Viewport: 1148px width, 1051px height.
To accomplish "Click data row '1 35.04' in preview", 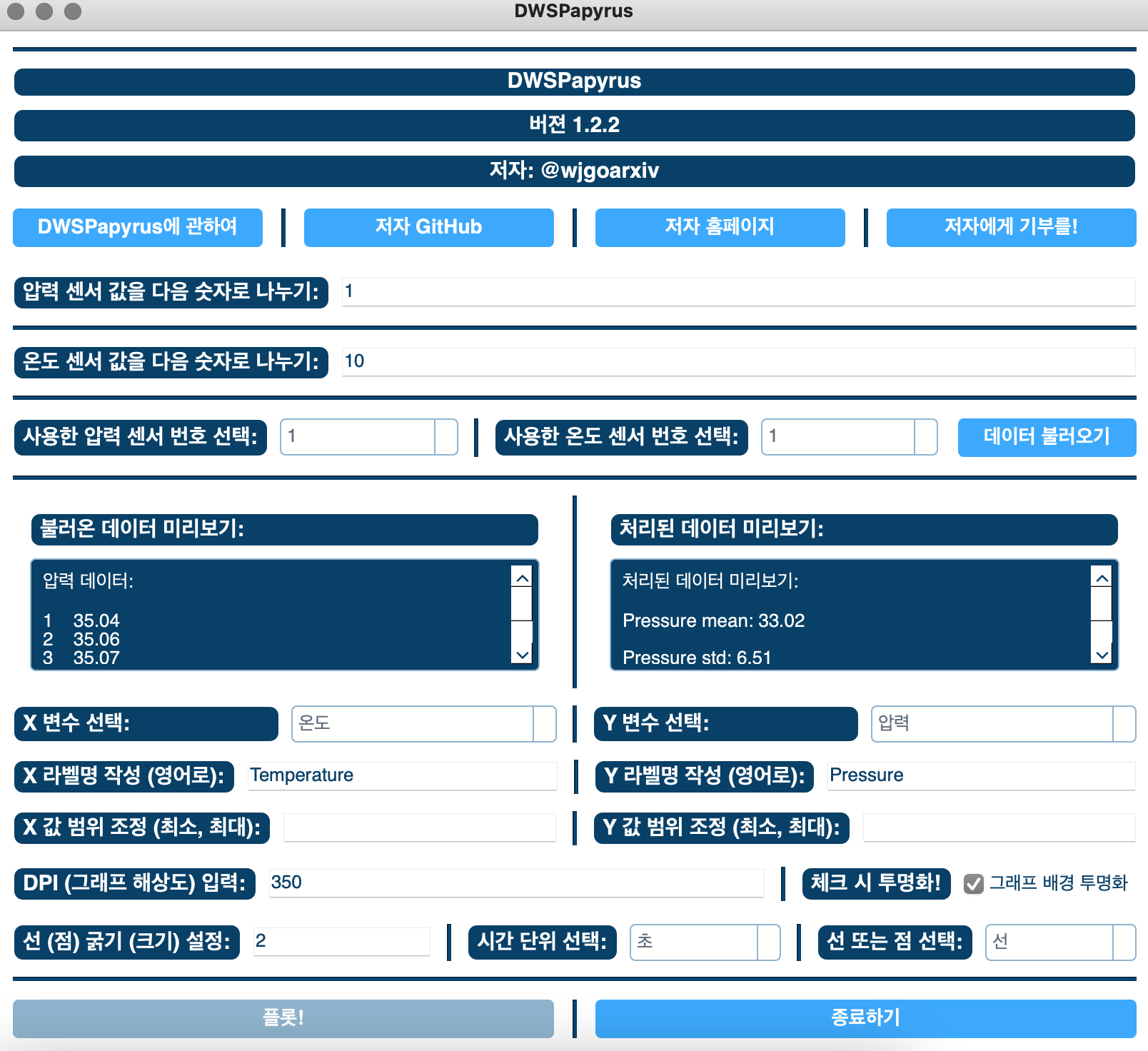I will [81, 620].
